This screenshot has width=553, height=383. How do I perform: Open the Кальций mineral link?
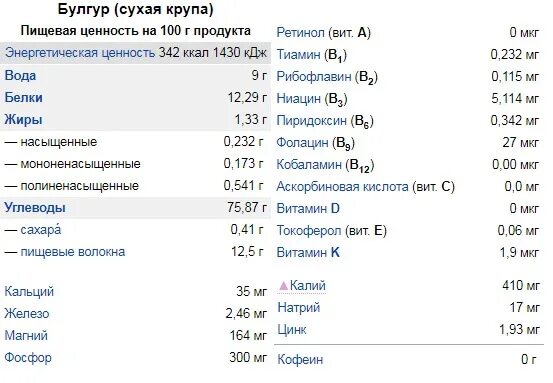pyautogui.click(x=29, y=292)
